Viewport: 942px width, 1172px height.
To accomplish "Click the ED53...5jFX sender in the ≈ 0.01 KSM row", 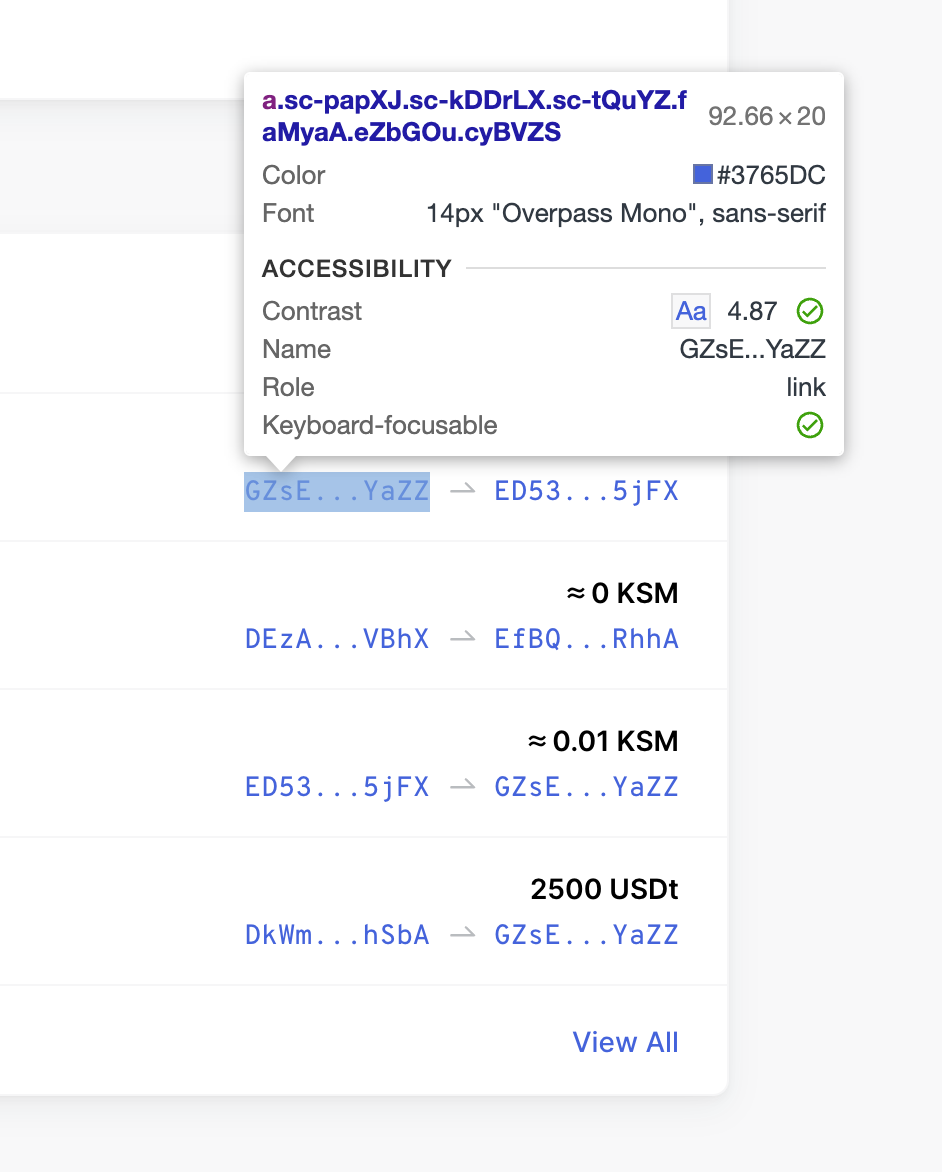I will pyautogui.click(x=337, y=786).
